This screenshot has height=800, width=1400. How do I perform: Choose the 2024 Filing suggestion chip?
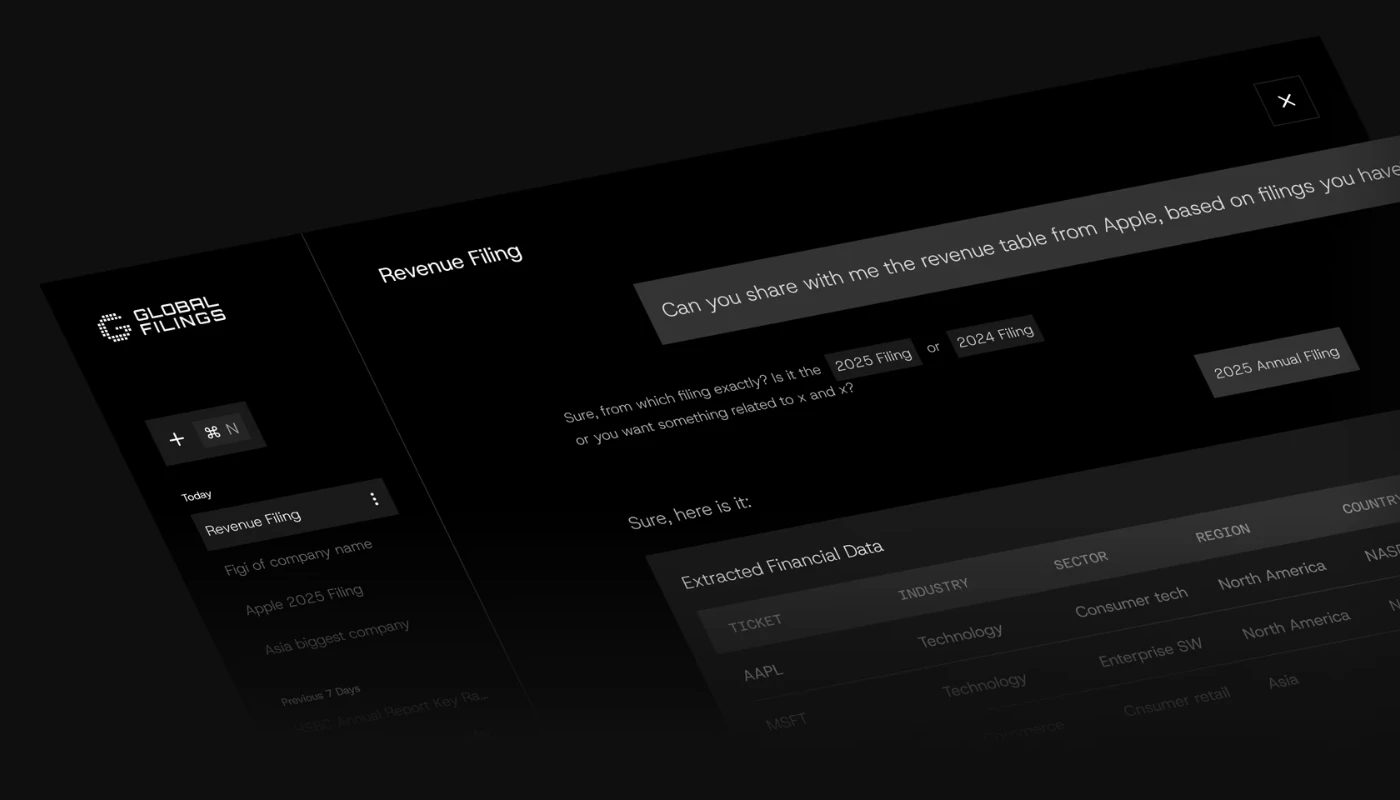[x=995, y=336]
